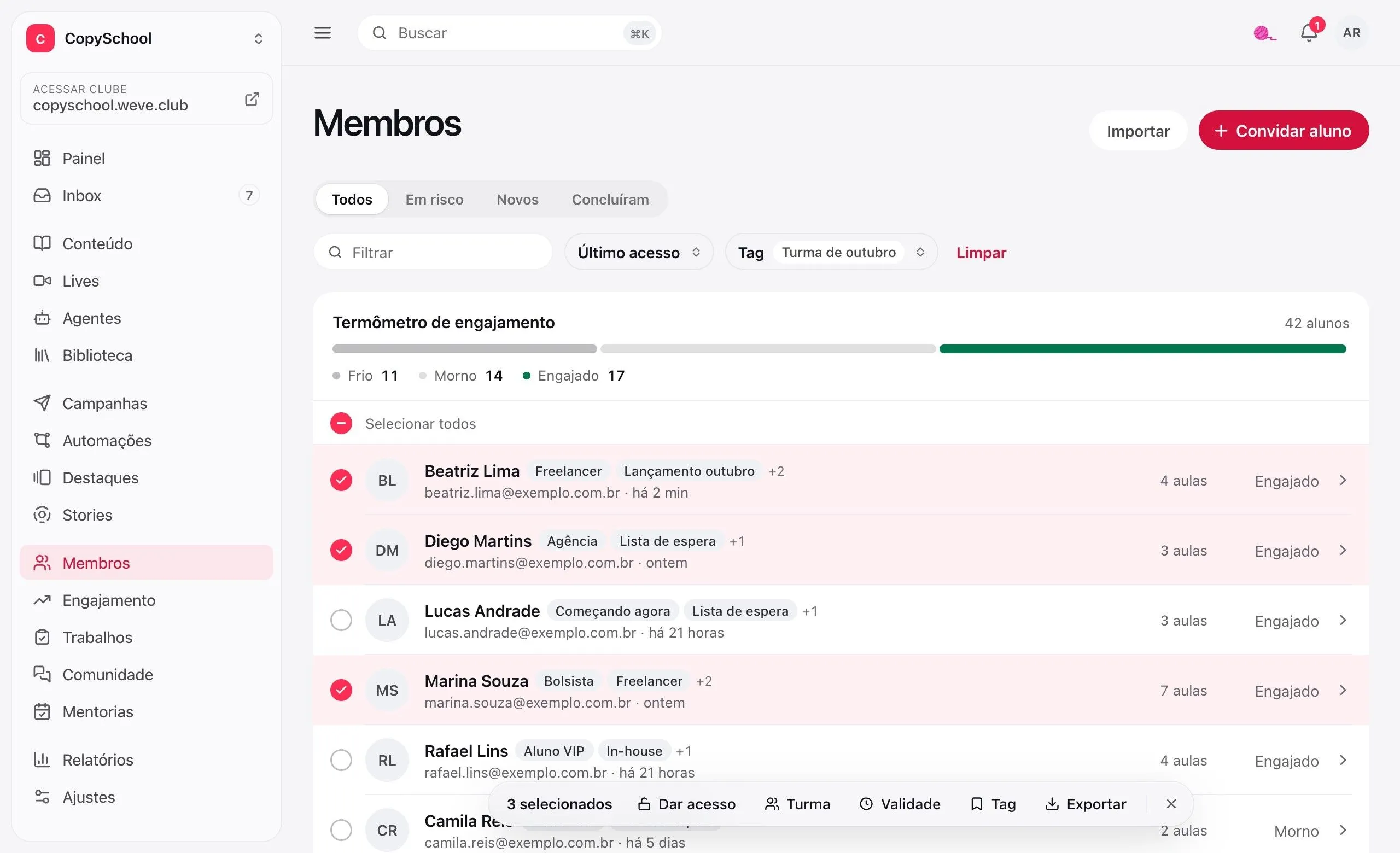
Task: Open Automações section
Action: pos(146,441)
